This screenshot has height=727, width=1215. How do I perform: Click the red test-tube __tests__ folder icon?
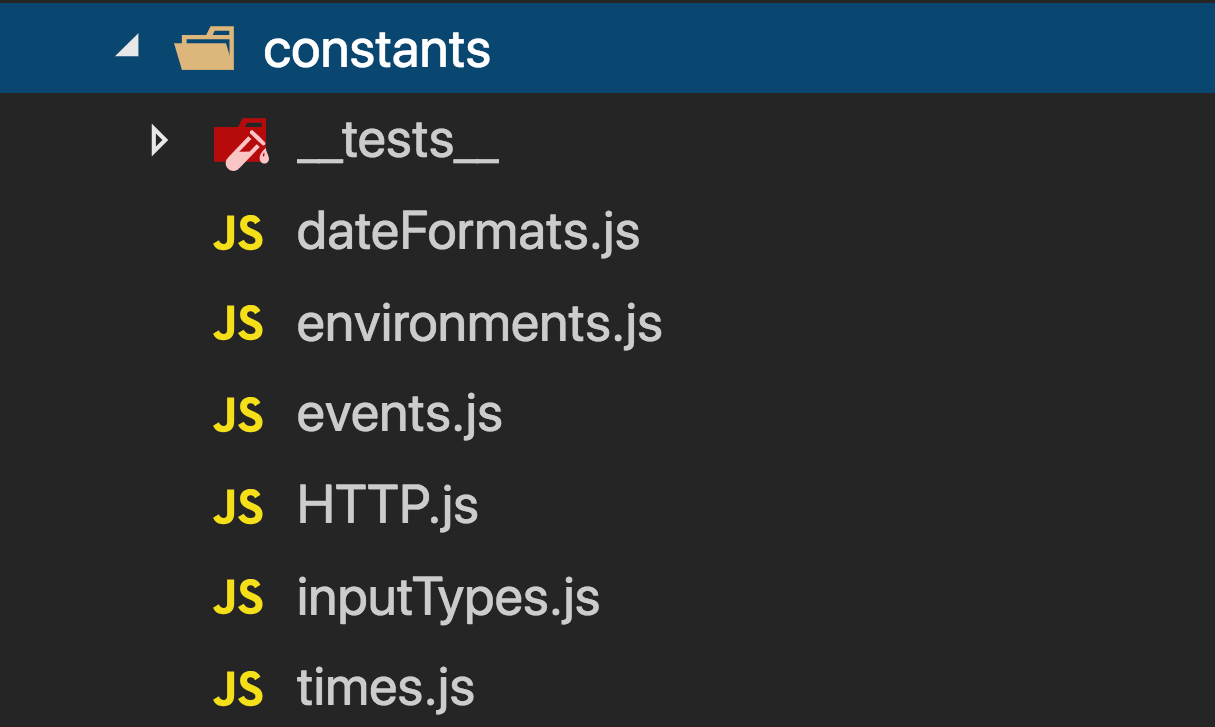coord(241,143)
